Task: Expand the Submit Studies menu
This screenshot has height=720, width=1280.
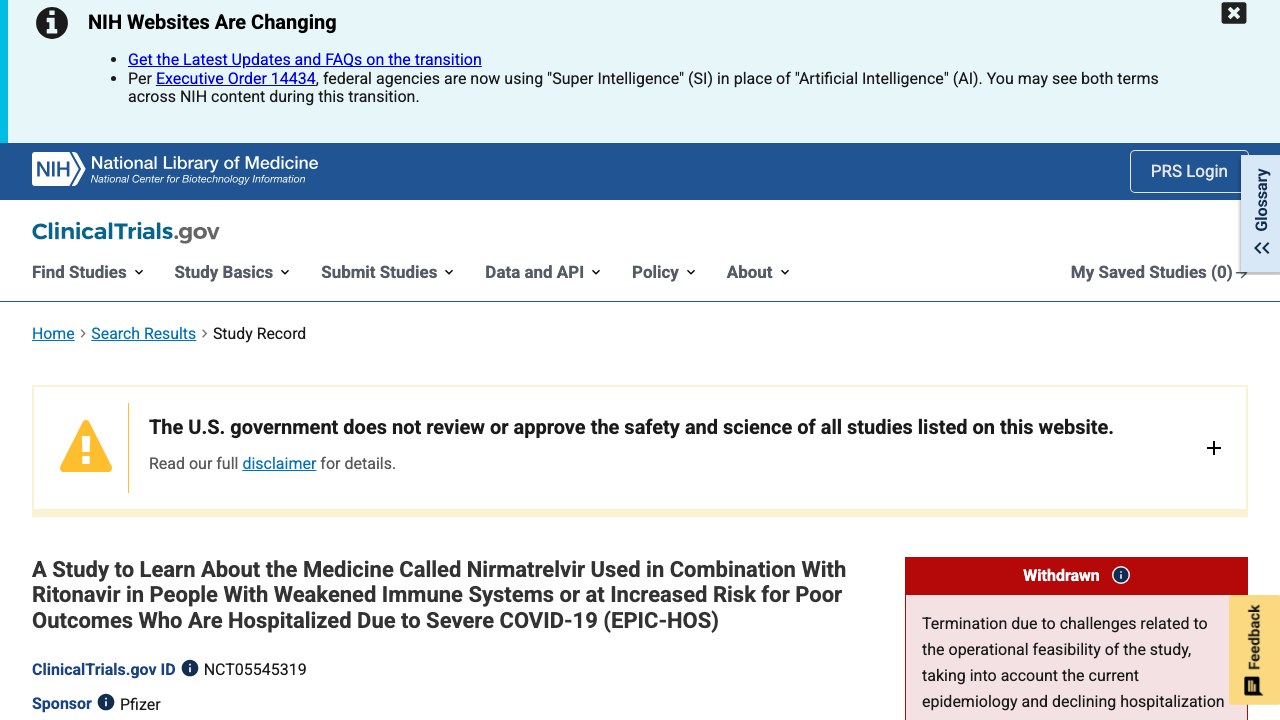Action: pyautogui.click(x=387, y=272)
